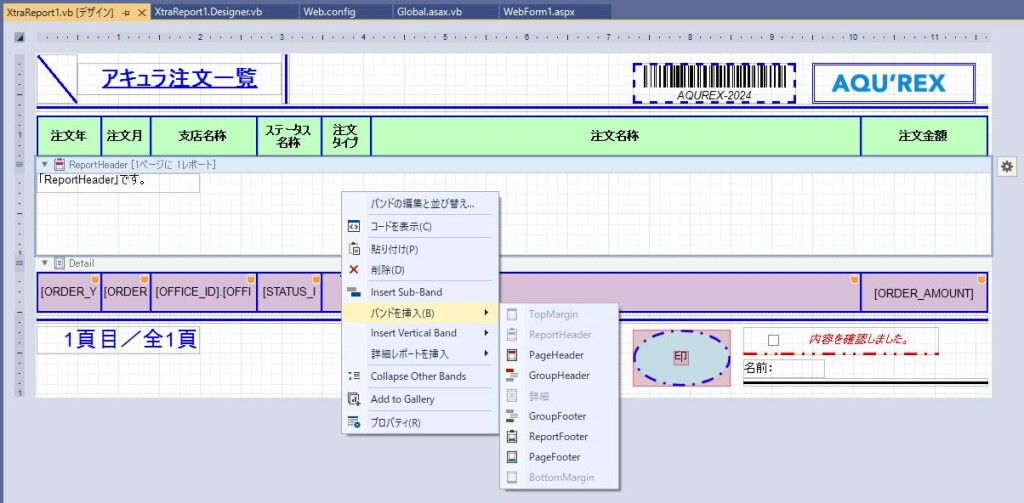
Task: Choose ReportFooter from the insert band list
Action: pos(558,436)
